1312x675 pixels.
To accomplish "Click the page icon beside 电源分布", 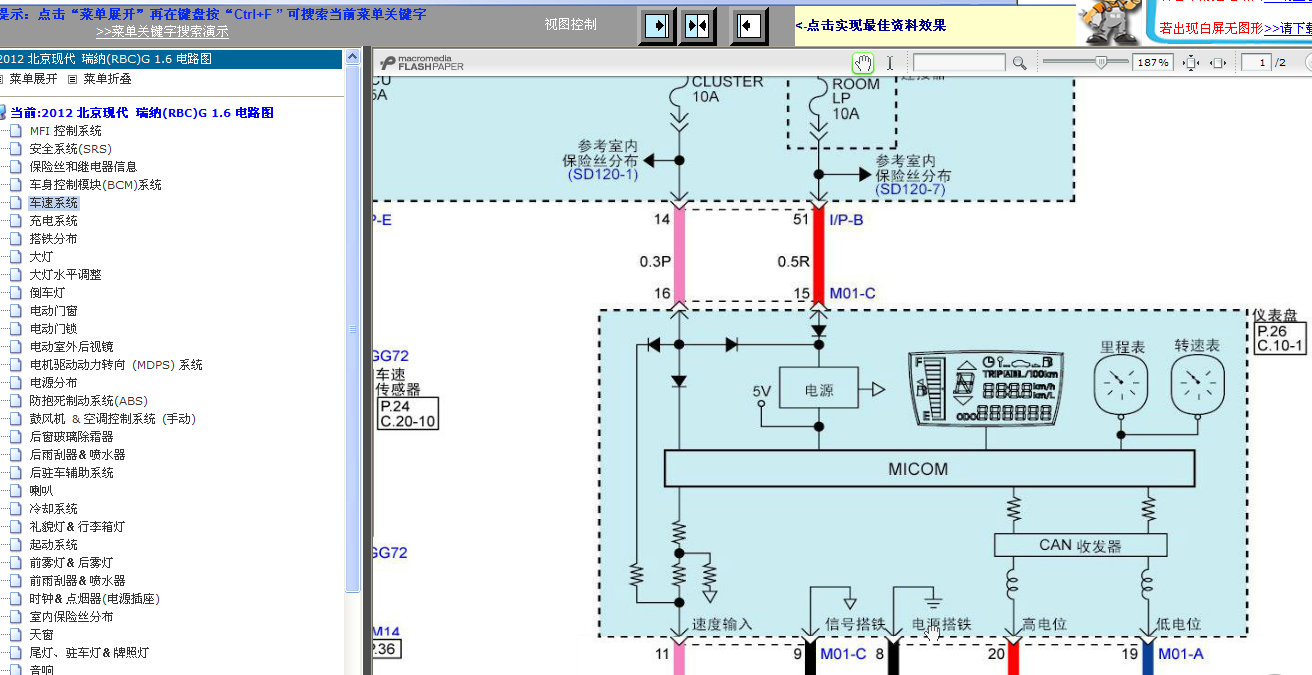I will pos(15,383).
